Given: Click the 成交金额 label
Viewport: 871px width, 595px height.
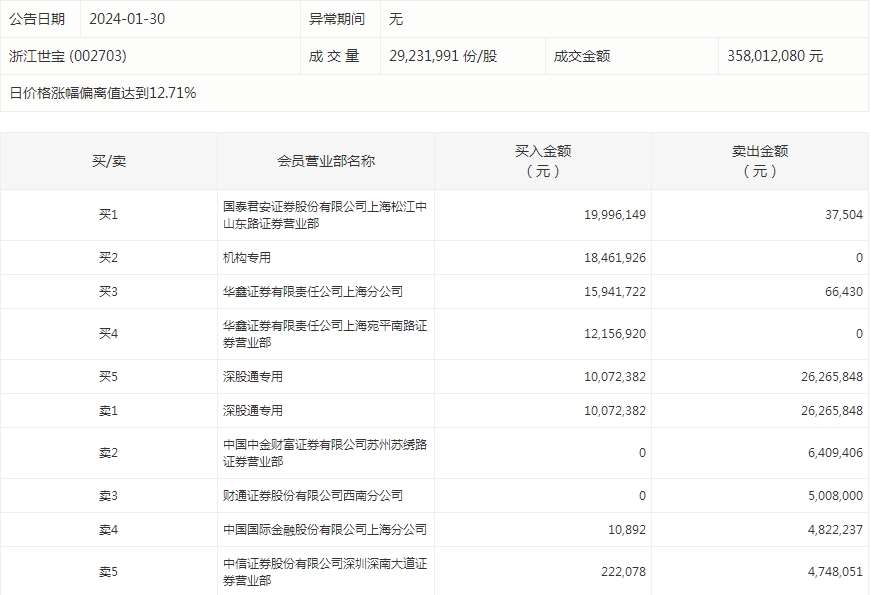Looking at the screenshot, I should (582, 56).
